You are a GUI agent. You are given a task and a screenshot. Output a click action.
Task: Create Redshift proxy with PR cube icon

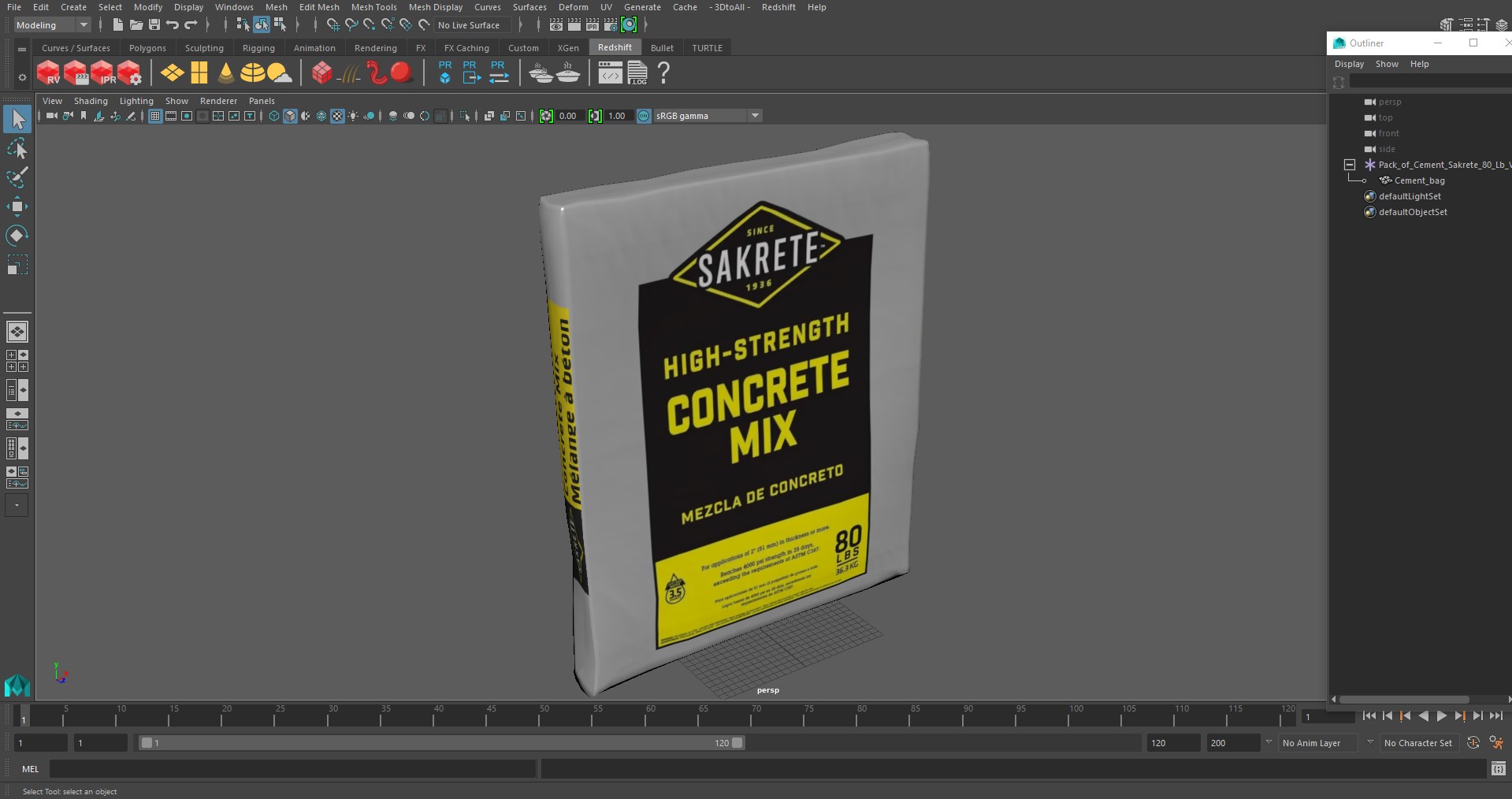(x=445, y=72)
